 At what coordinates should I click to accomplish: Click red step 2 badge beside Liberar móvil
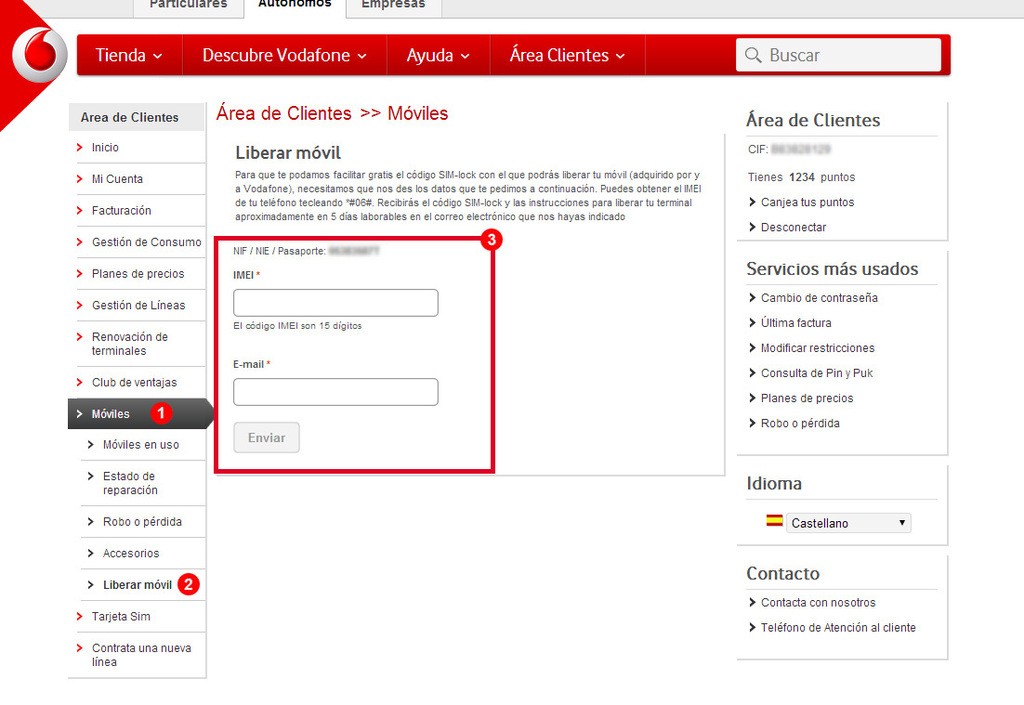188,584
